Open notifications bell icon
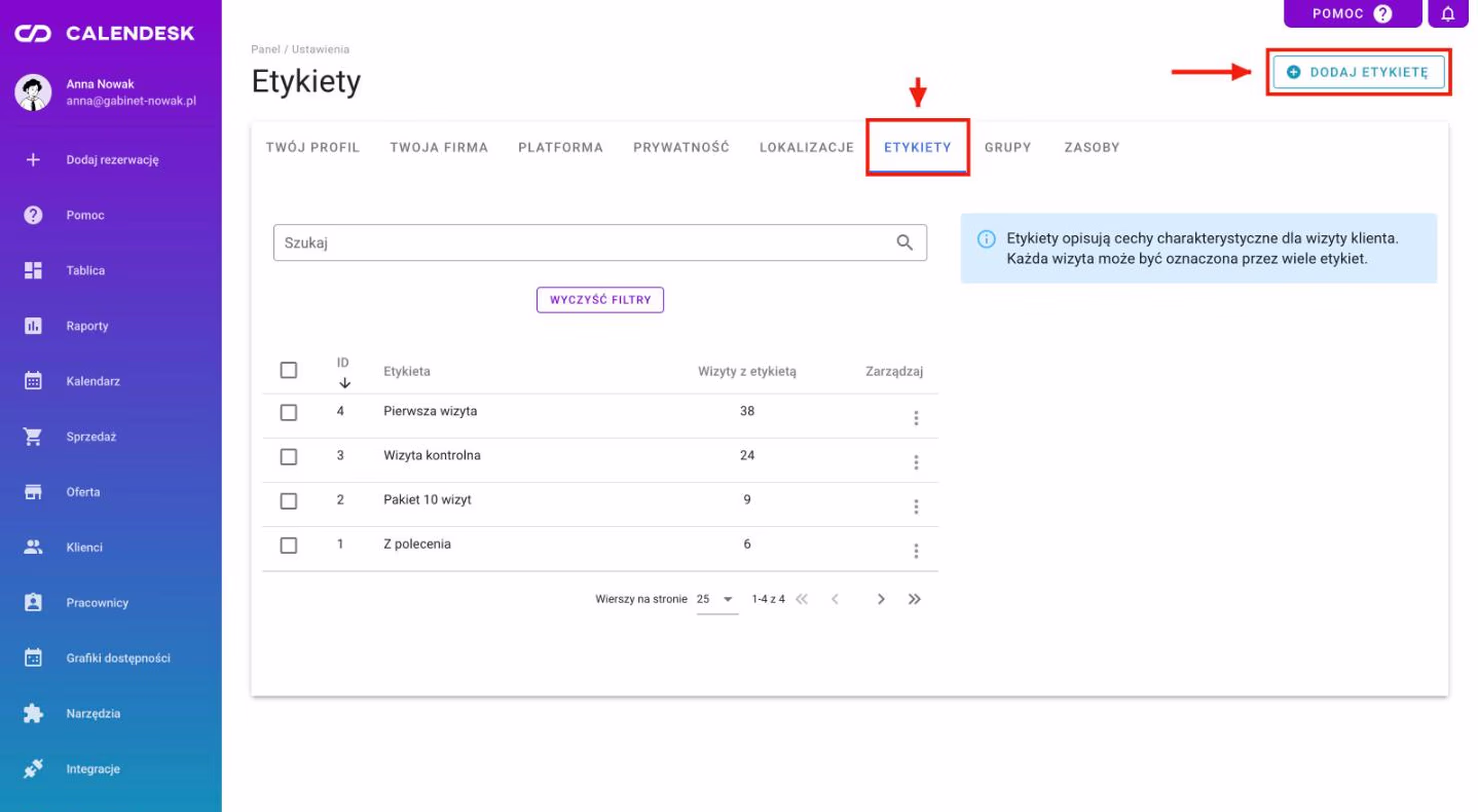This screenshot has width=1478, height=812. 1448,13
